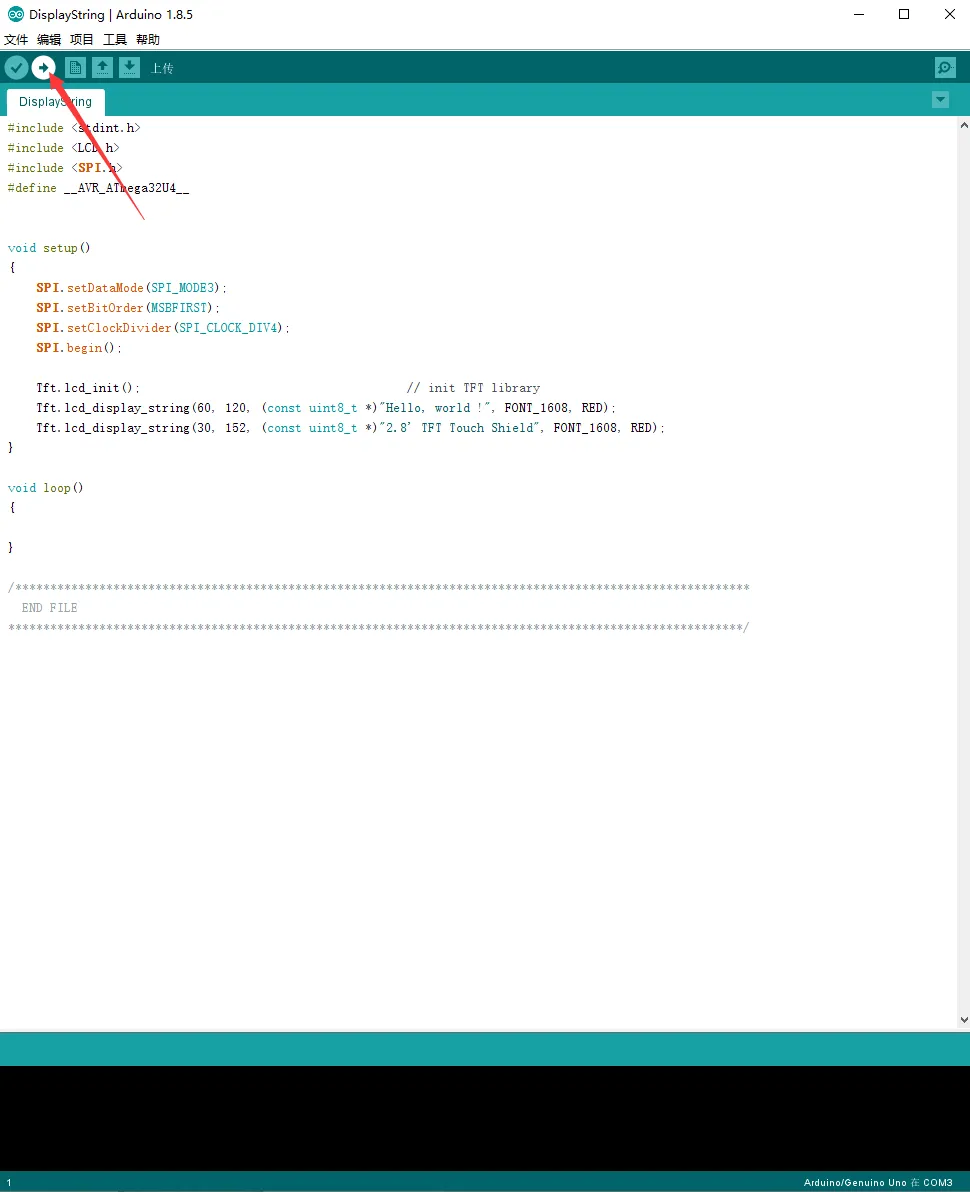This screenshot has height=1192, width=970.
Task: Open the 文件 menu
Action: point(16,40)
